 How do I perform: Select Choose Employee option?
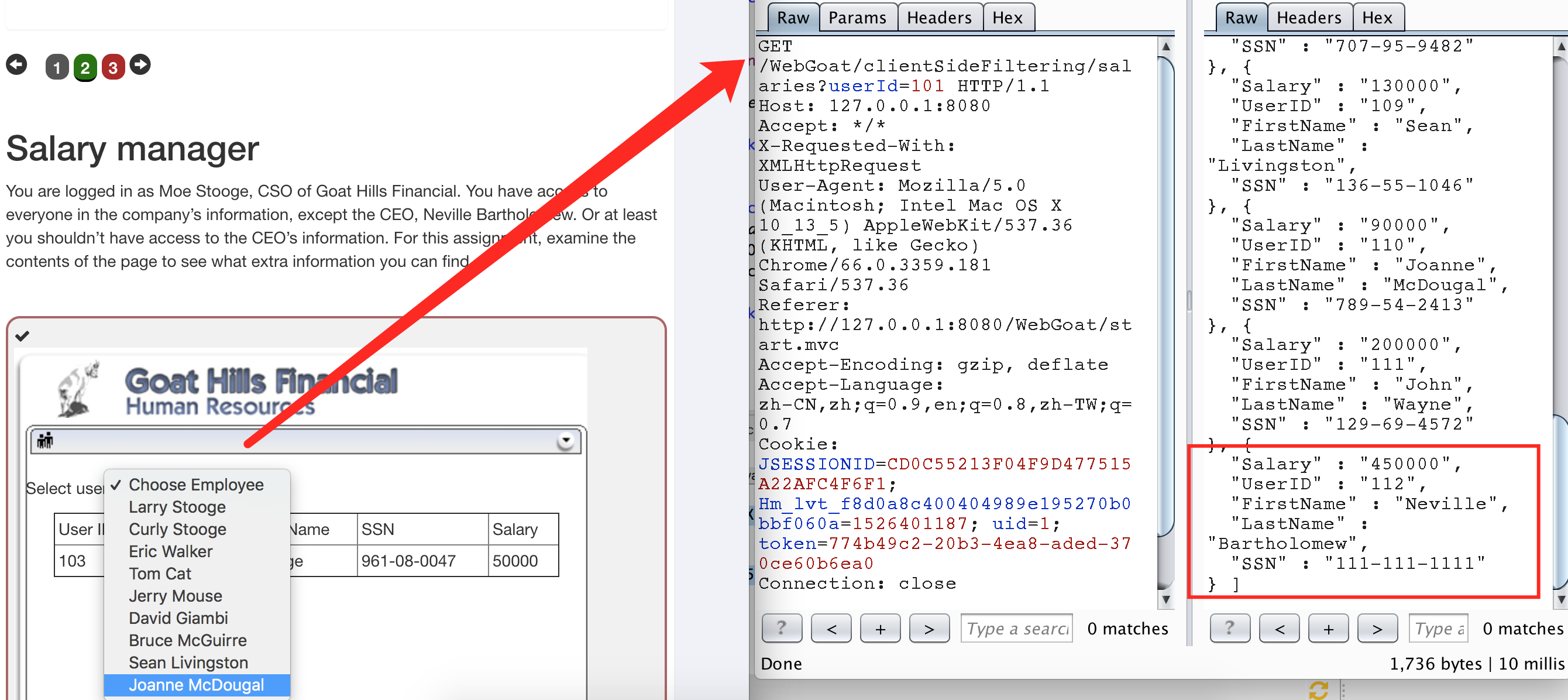[x=197, y=485]
